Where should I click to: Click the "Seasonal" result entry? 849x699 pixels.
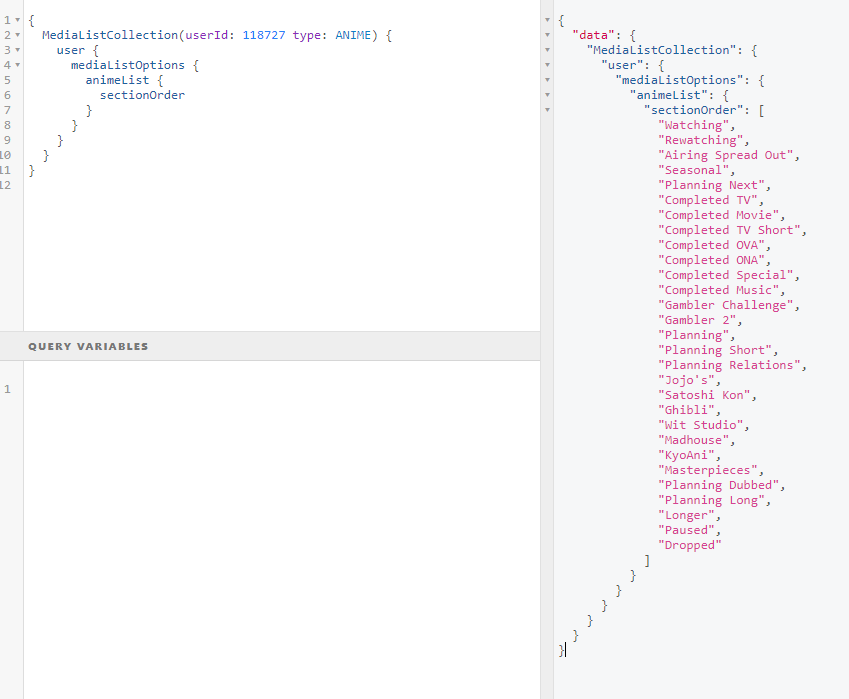coord(694,170)
